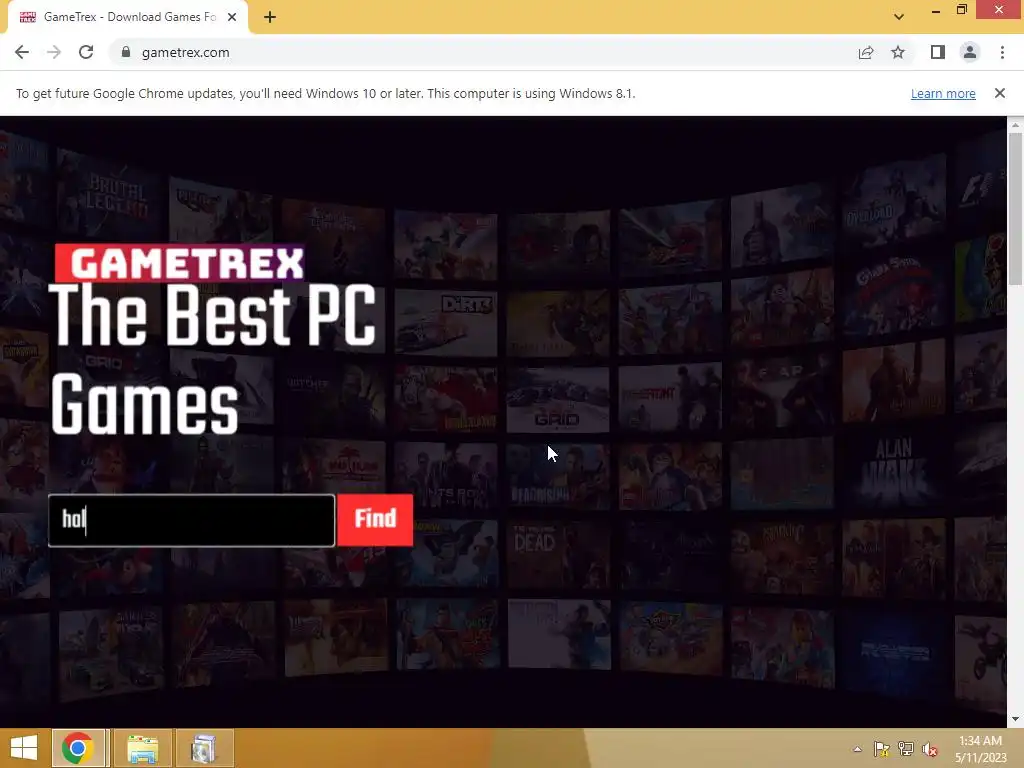Open Chrome three-dot menu

click(1002, 52)
